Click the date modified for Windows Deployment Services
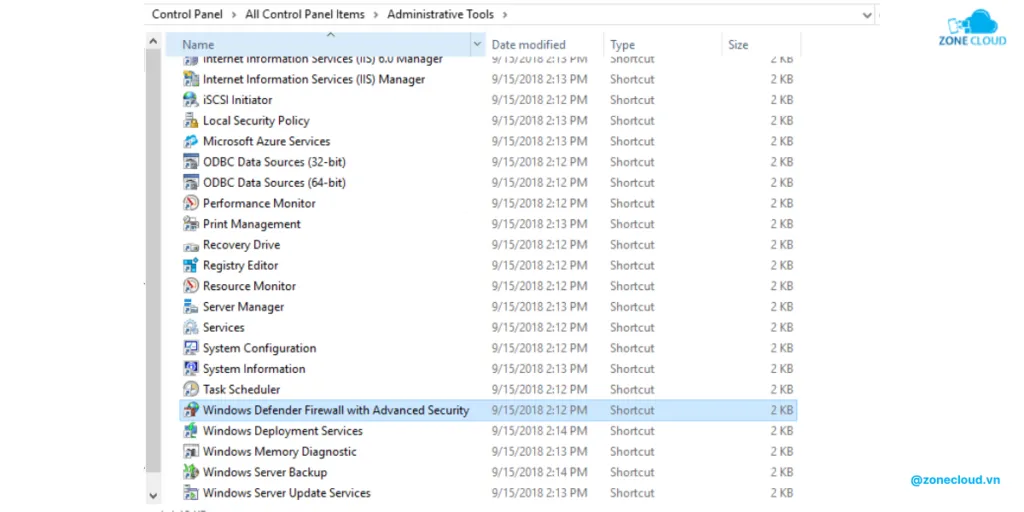Viewport: 1024px width, 512px height. coord(539,431)
